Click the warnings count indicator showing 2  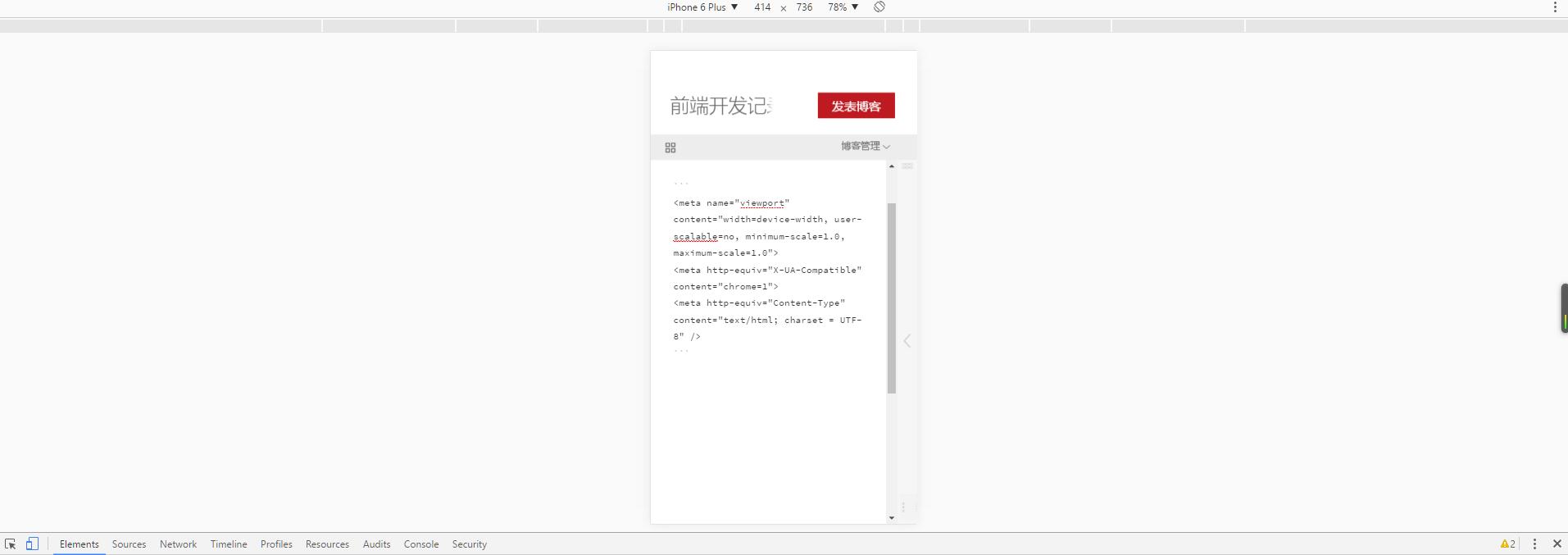pyautogui.click(x=1507, y=544)
